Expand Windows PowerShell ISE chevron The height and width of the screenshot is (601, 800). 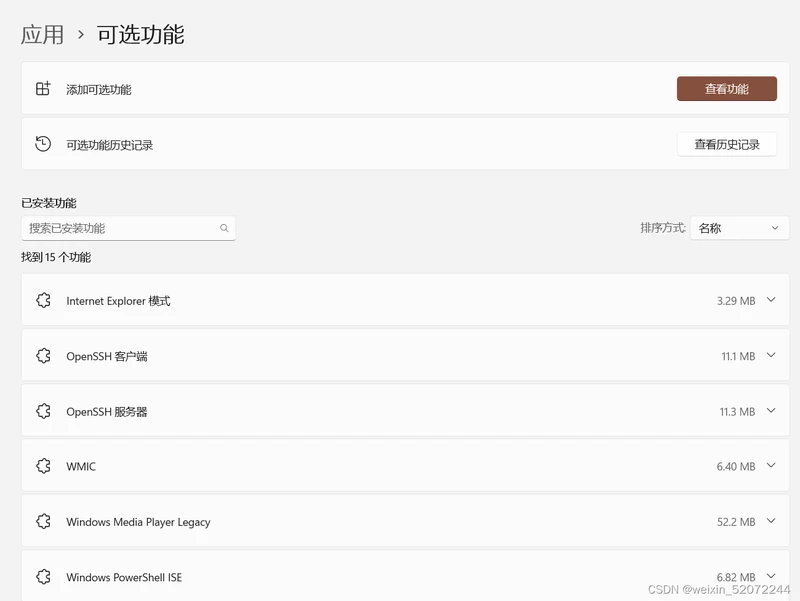pyautogui.click(x=771, y=576)
